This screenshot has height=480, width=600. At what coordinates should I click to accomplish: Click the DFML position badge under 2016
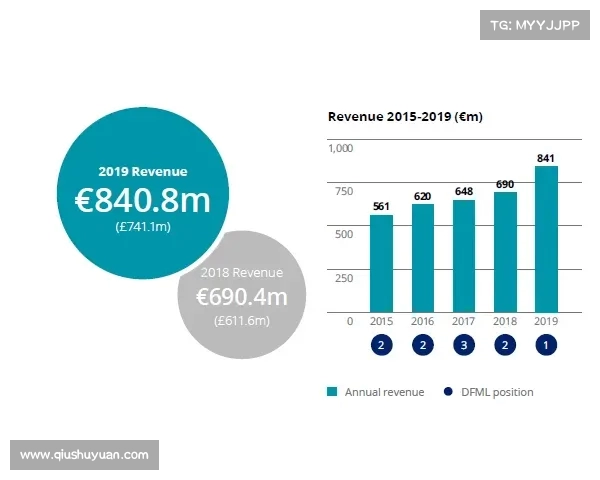pos(423,345)
